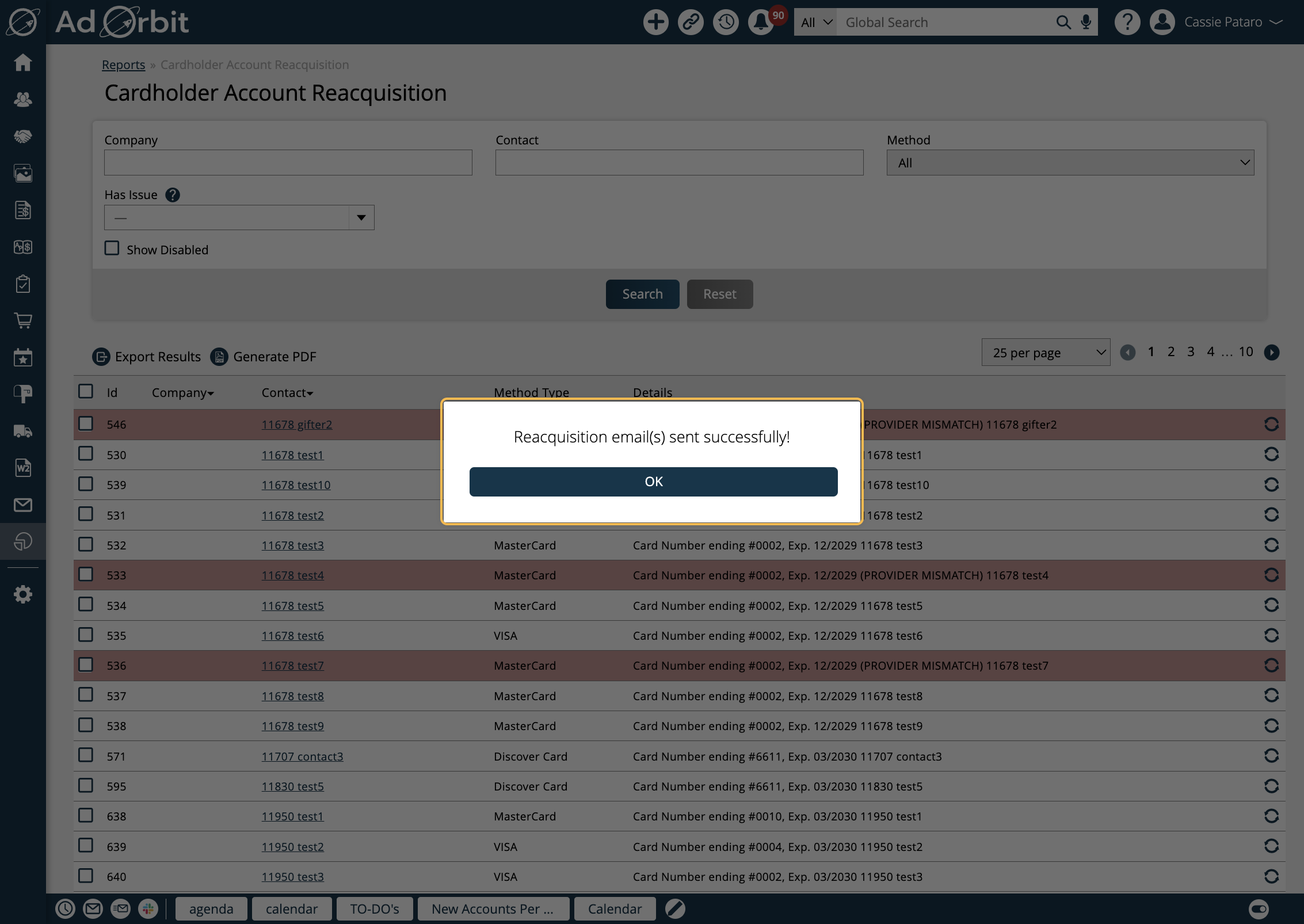
Task: Expand the 25 per page dropdown
Action: (1046, 353)
